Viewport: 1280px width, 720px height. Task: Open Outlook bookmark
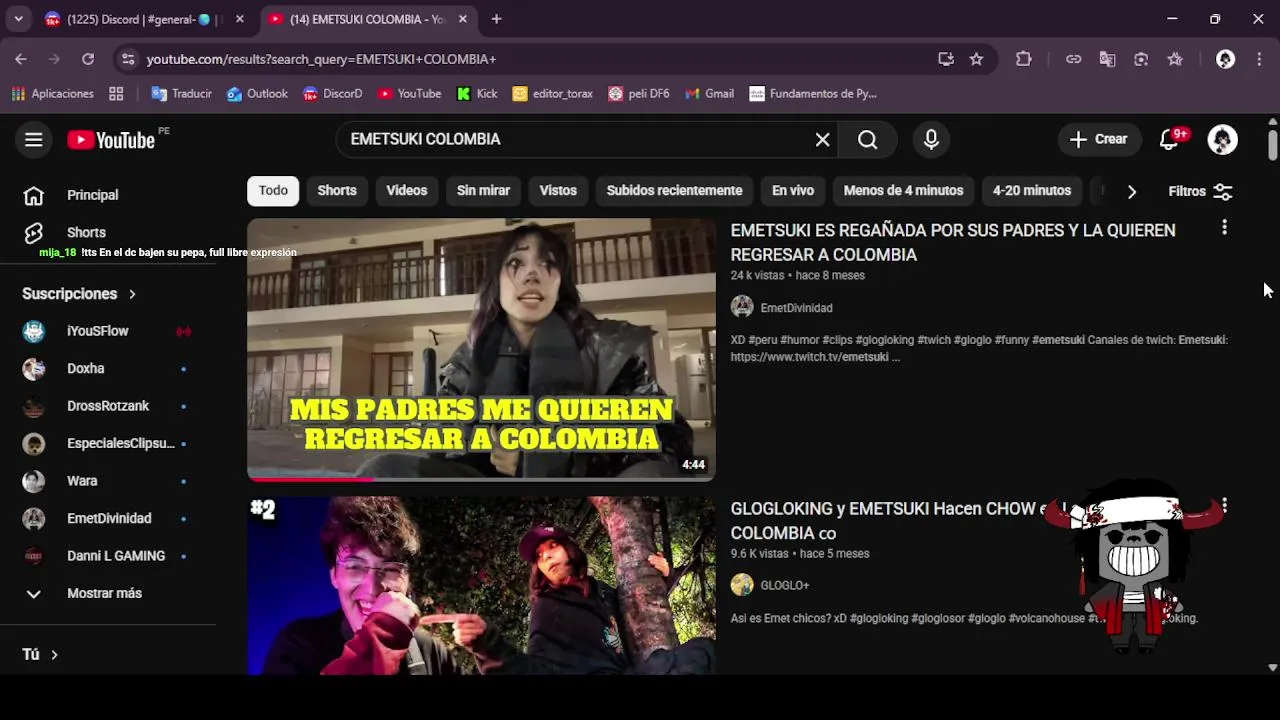point(257,94)
